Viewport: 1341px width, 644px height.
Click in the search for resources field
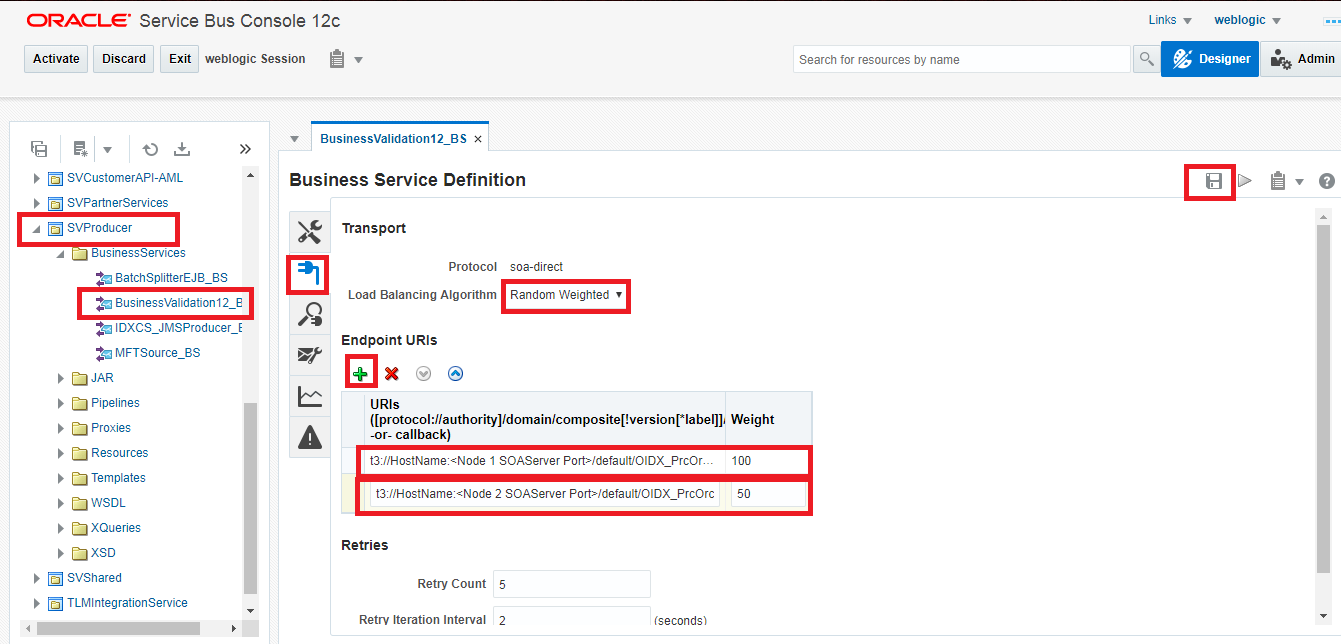coord(960,59)
